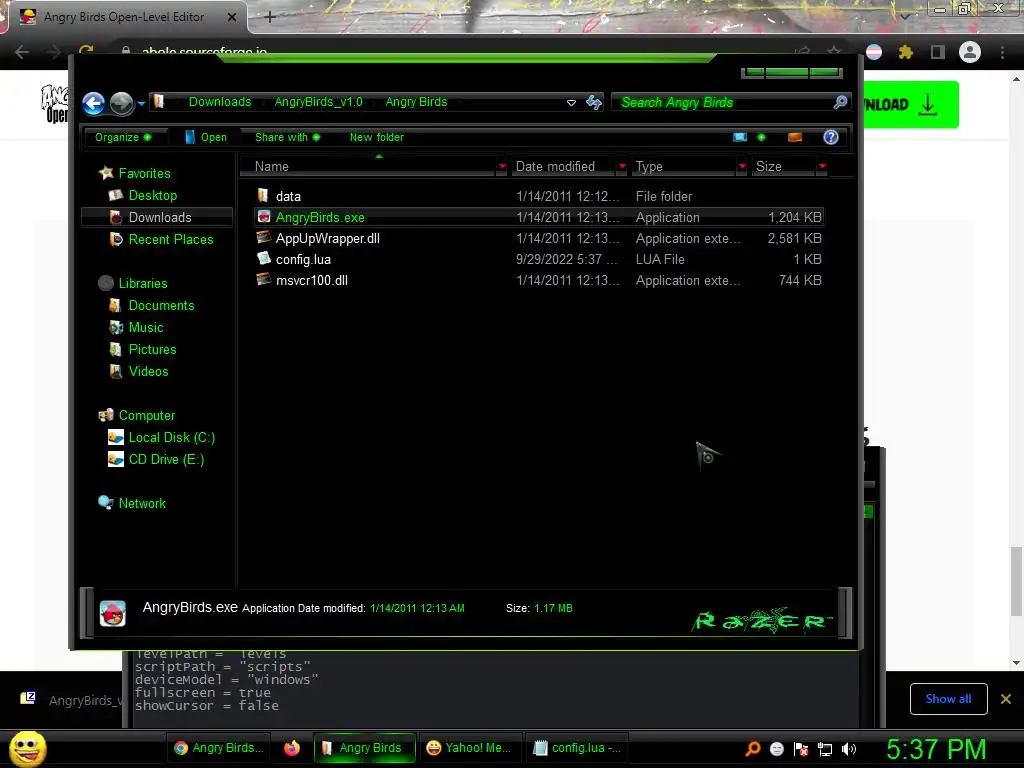The width and height of the screenshot is (1024, 768).
Task: Click Open in Explorer toolbar
Action: [x=206, y=137]
